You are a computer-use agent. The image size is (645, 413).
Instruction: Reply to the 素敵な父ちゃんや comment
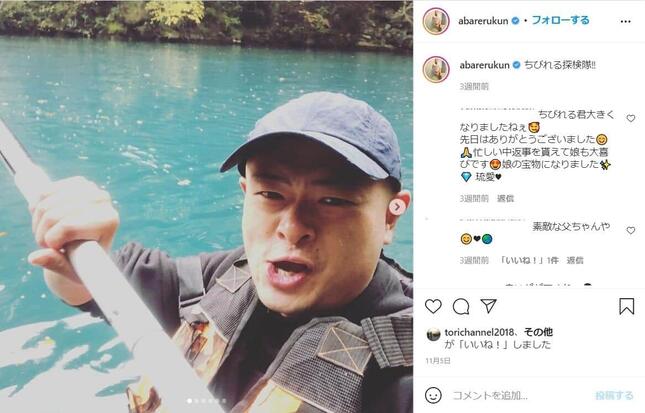575,260
